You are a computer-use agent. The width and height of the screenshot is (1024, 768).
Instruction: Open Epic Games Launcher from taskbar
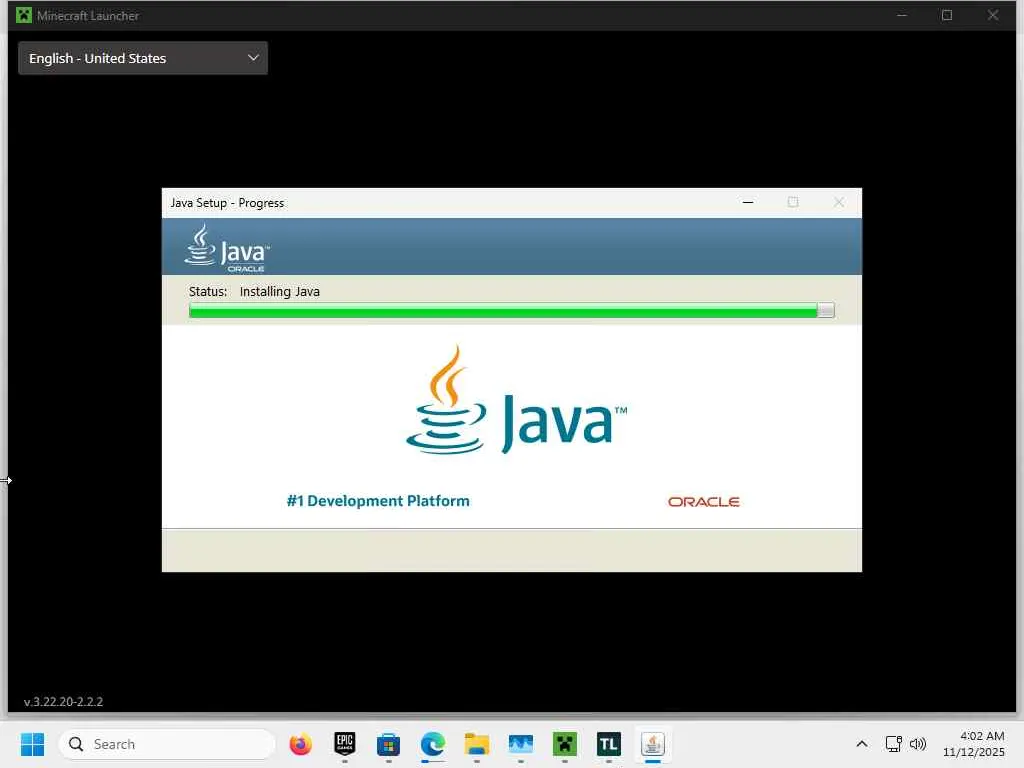(x=345, y=744)
